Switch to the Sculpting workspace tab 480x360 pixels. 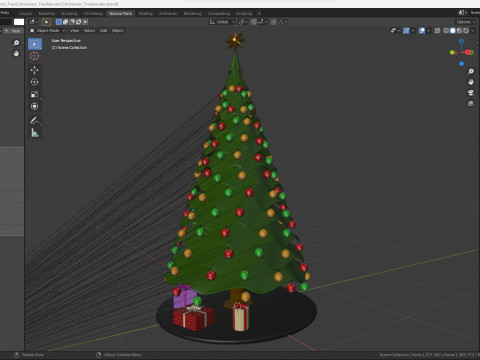69,13
